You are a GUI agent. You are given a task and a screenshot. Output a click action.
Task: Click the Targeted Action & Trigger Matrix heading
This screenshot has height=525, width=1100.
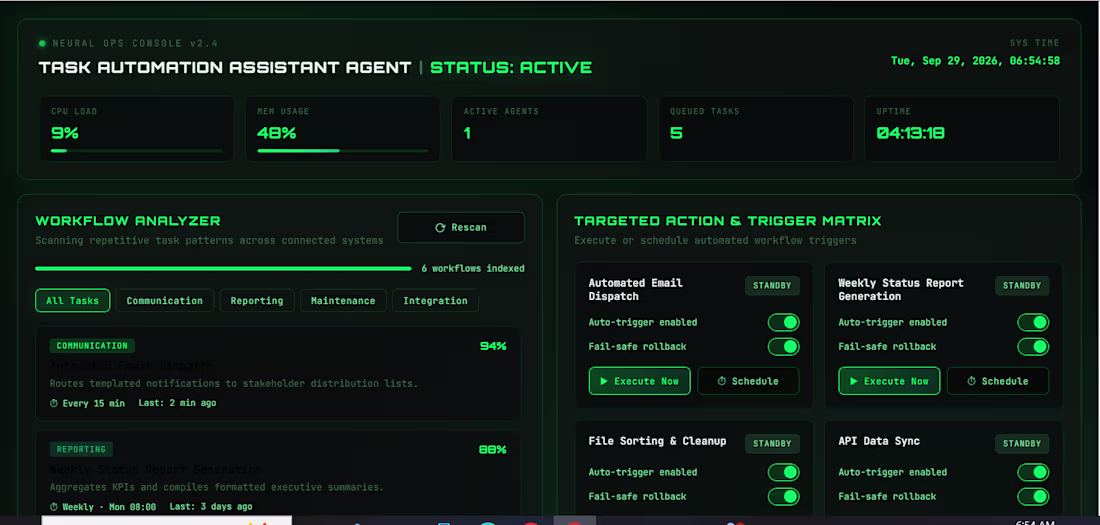tap(727, 221)
